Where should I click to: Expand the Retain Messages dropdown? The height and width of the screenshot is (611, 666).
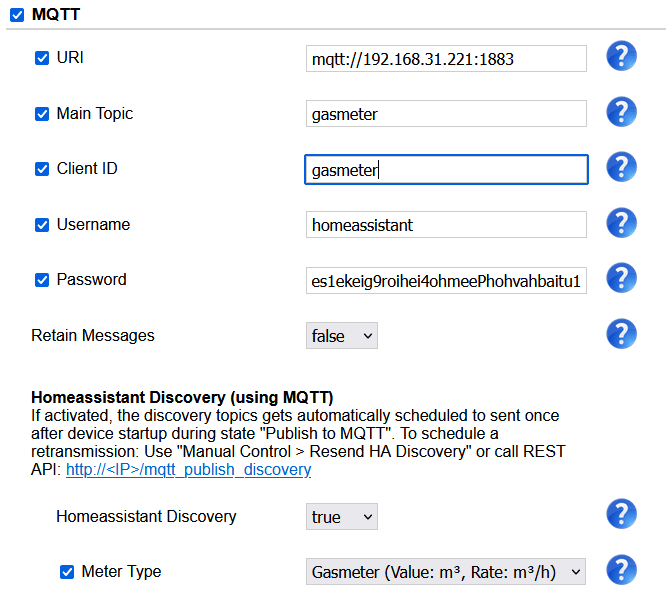341,336
